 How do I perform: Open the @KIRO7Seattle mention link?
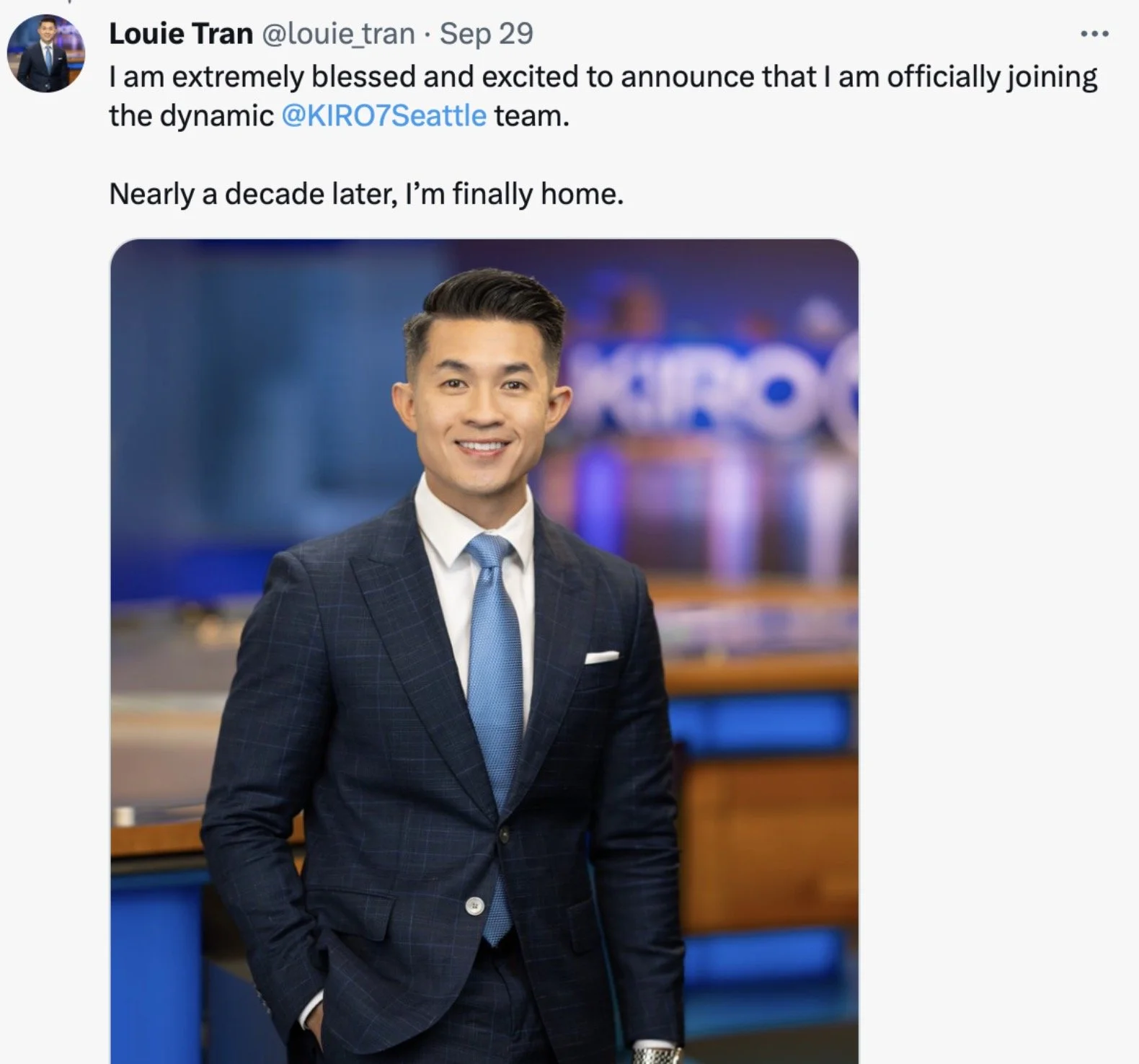tap(384, 115)
